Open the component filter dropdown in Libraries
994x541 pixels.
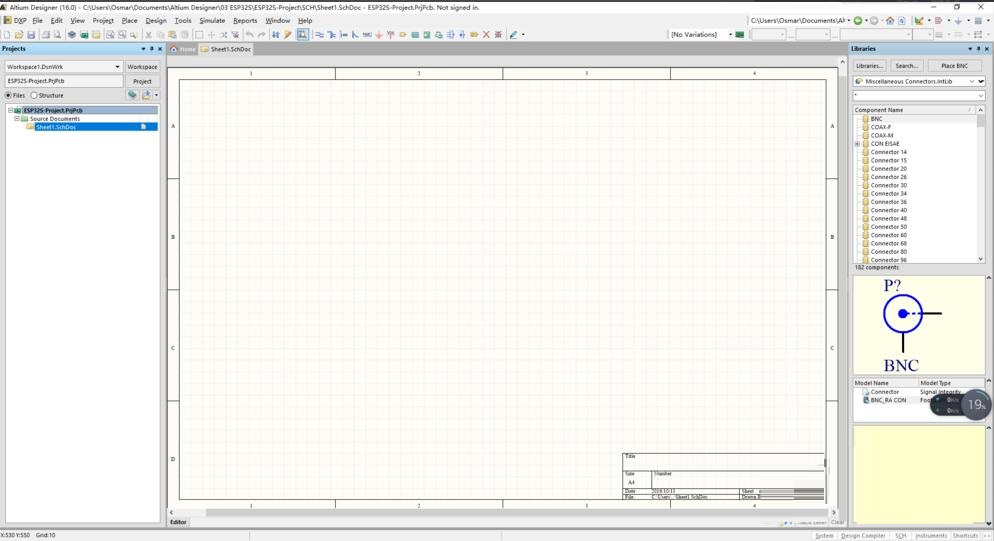[981, 95]
